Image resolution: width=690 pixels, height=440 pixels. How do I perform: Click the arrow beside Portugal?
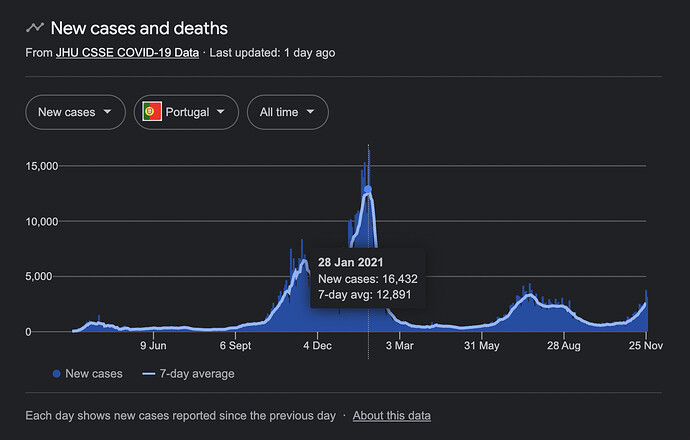221,112
